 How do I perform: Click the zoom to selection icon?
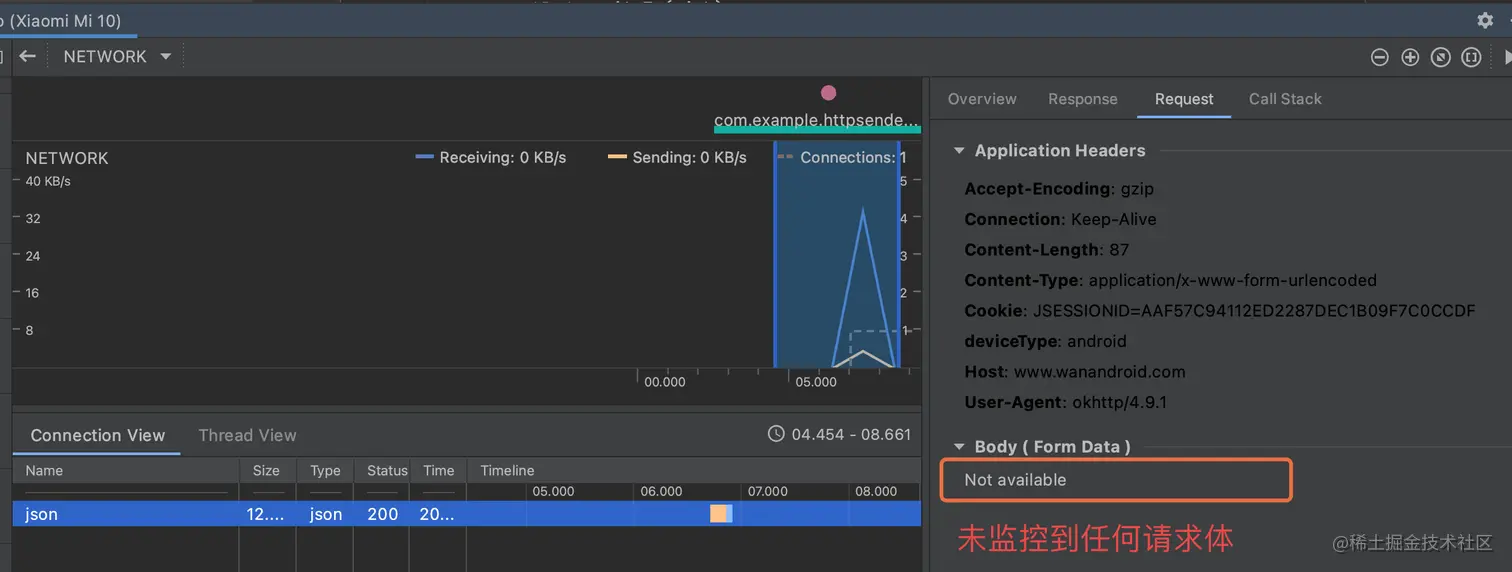coord(1471,58)
